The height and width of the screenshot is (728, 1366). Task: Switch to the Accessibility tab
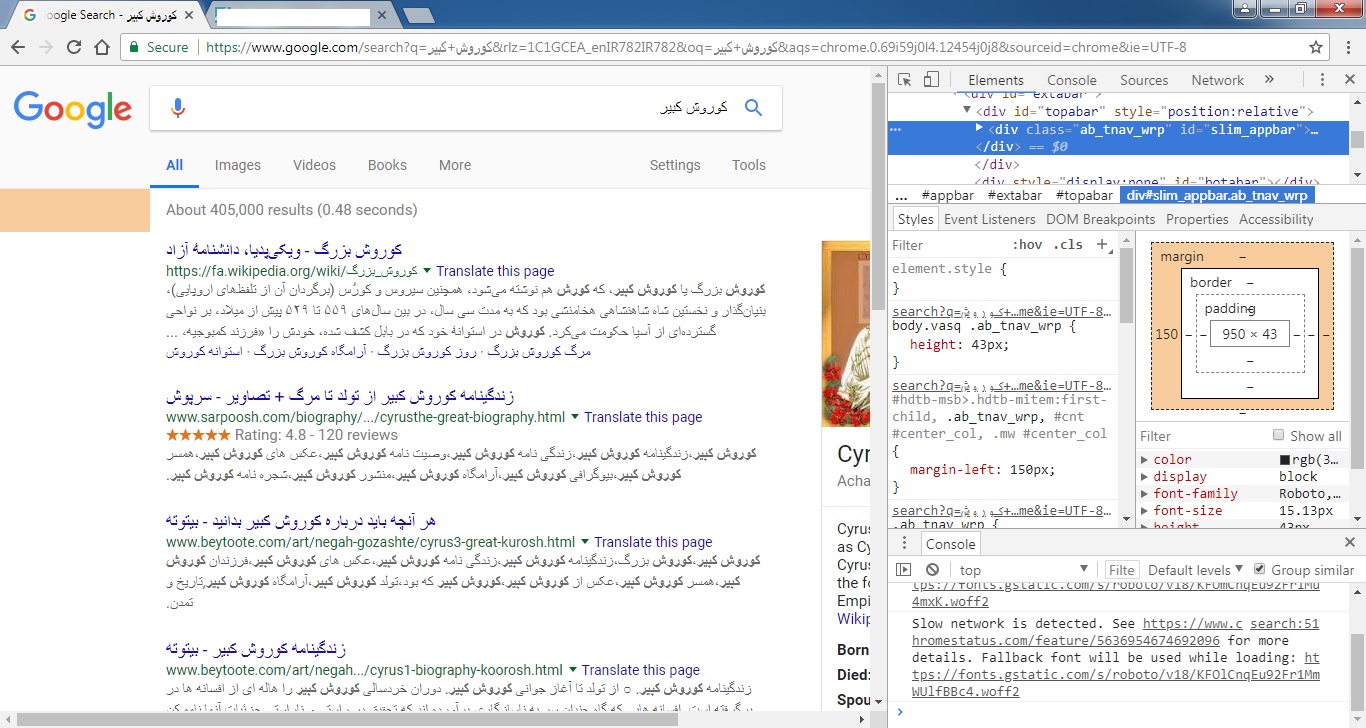point(1276,219)
